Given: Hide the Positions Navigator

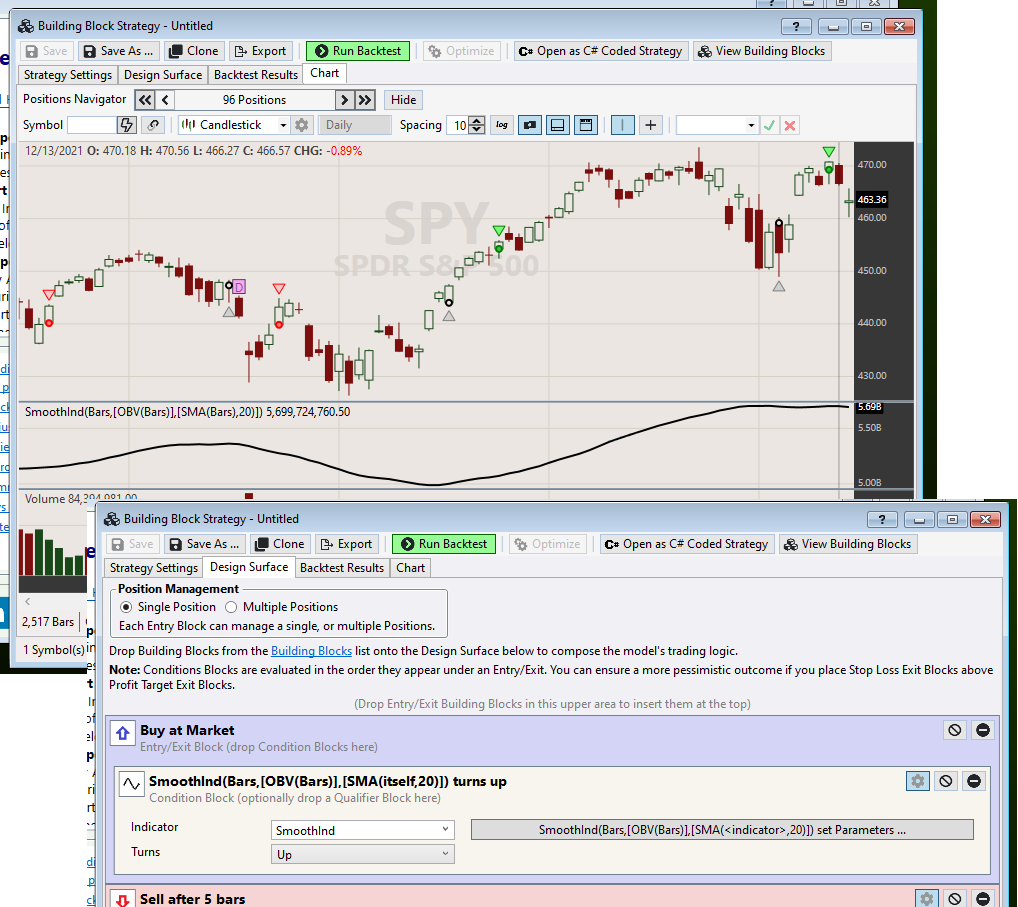Looking at the screenshot, I should pyautogui.click(x=403, y=100).
